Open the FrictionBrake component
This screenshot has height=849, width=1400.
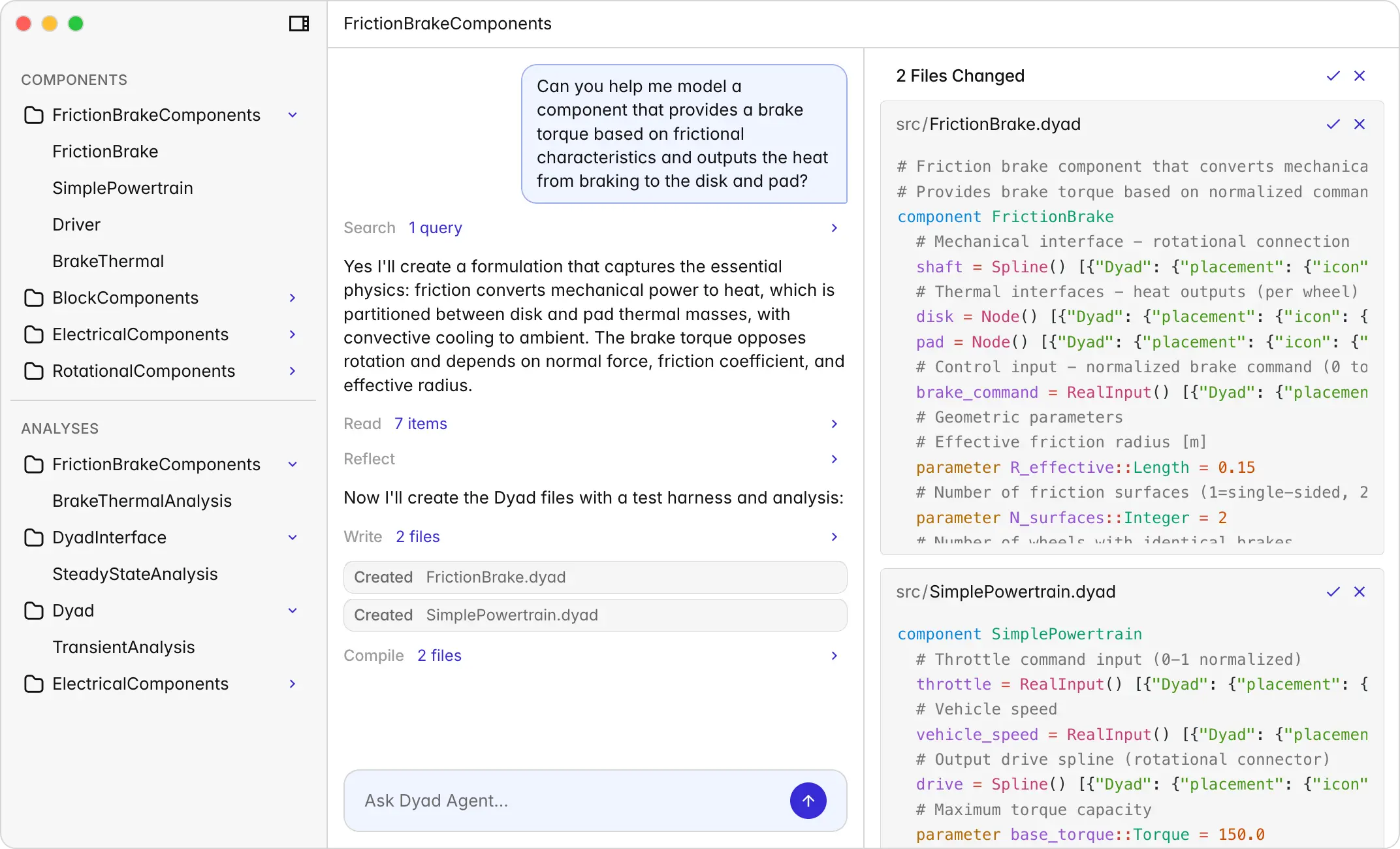coord(105,152)
